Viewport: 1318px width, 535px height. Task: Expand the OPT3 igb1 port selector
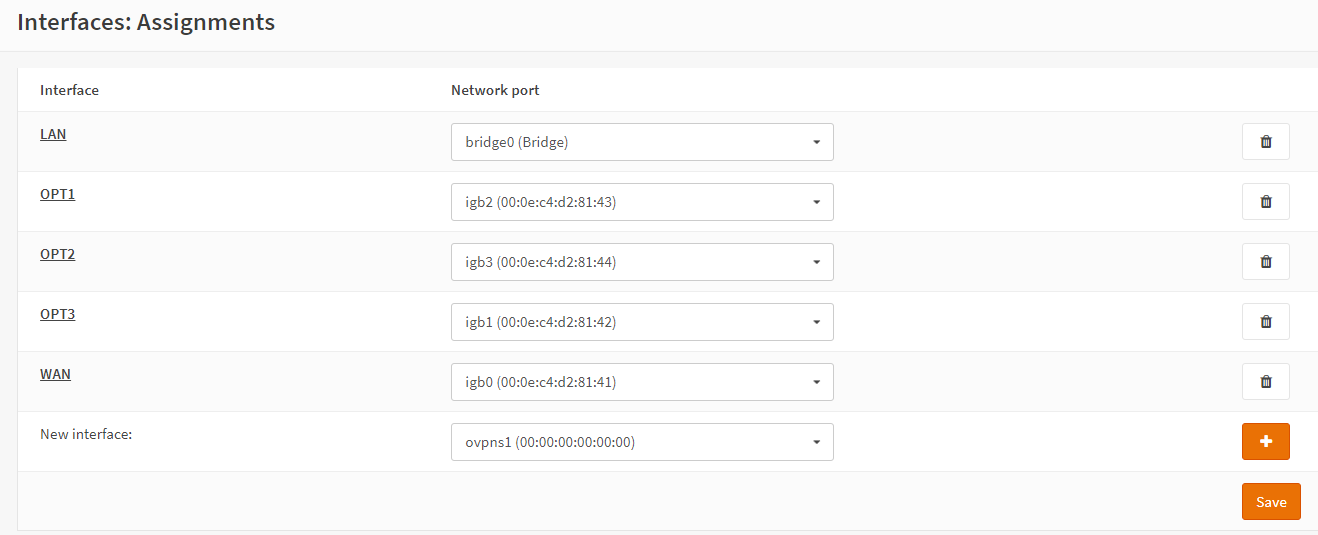642,322
